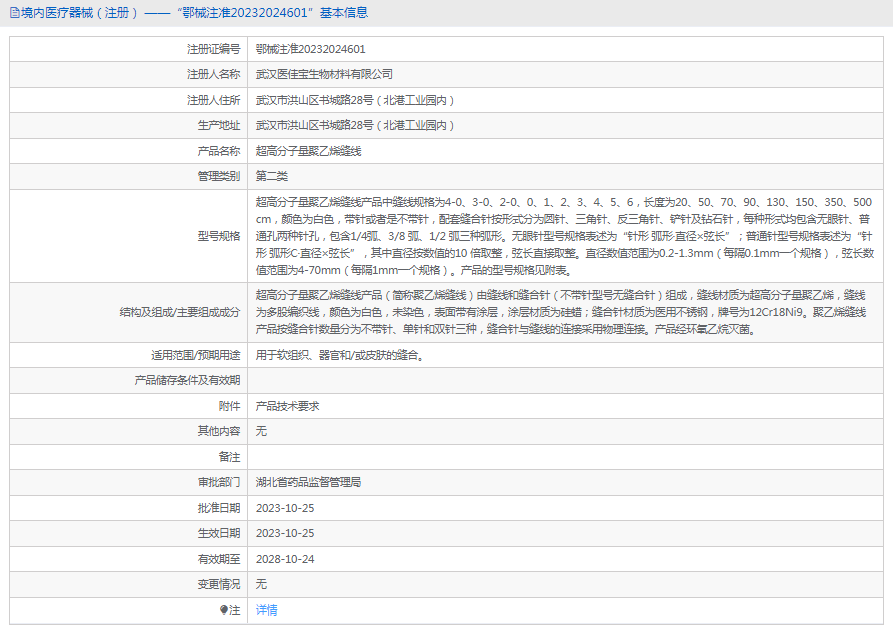Click the 注册人住所 address value
893x633 pixels.
pyautogui.click(x=355, y=100)
